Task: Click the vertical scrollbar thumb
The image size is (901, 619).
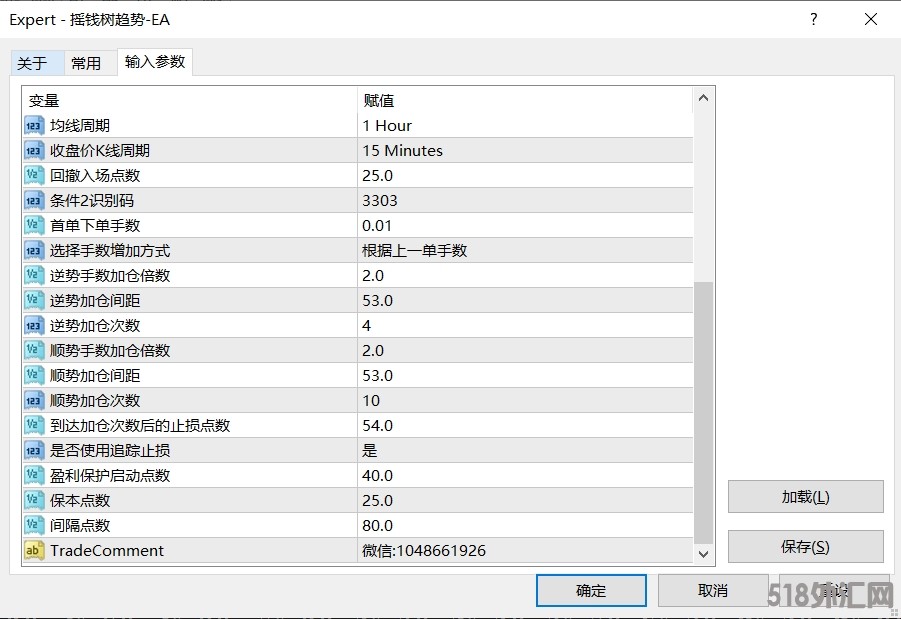Action: click(703, 412)
